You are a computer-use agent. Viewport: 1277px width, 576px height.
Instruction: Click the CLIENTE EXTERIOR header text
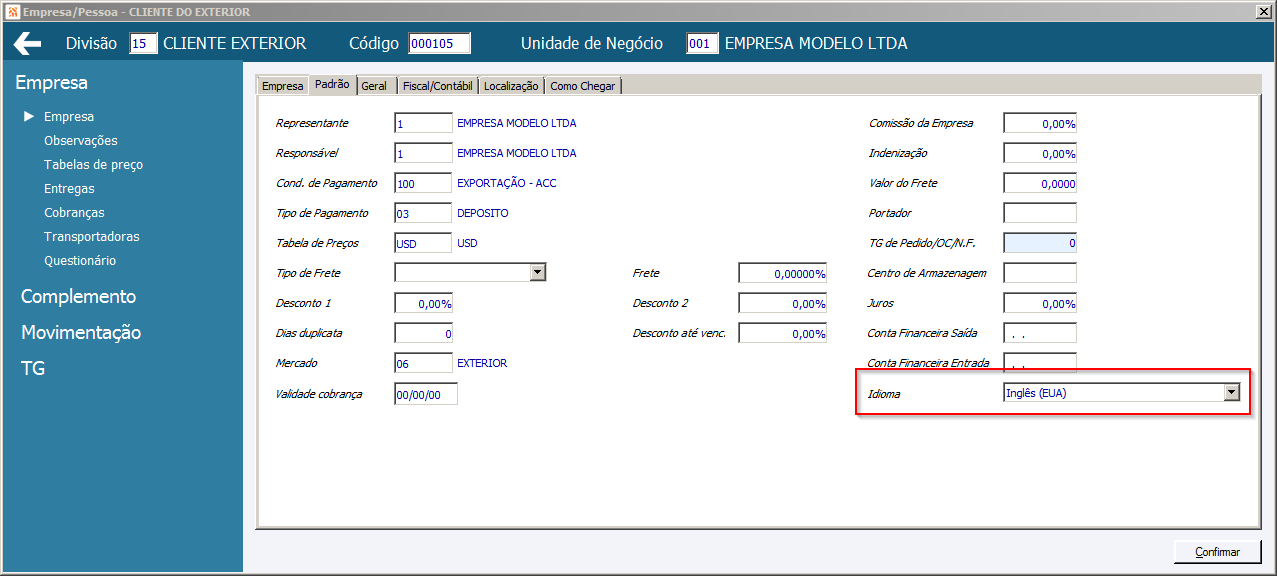tap(235, 44)
